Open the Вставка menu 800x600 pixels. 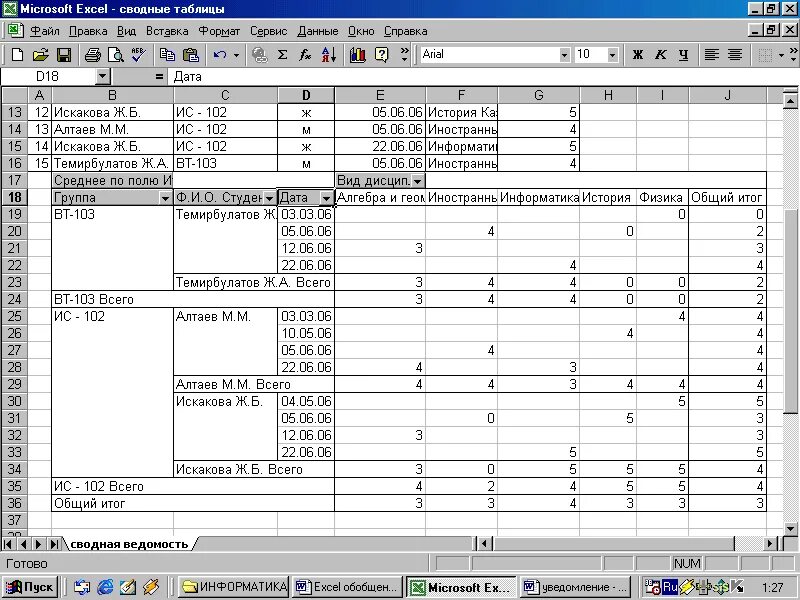[167, 31]
